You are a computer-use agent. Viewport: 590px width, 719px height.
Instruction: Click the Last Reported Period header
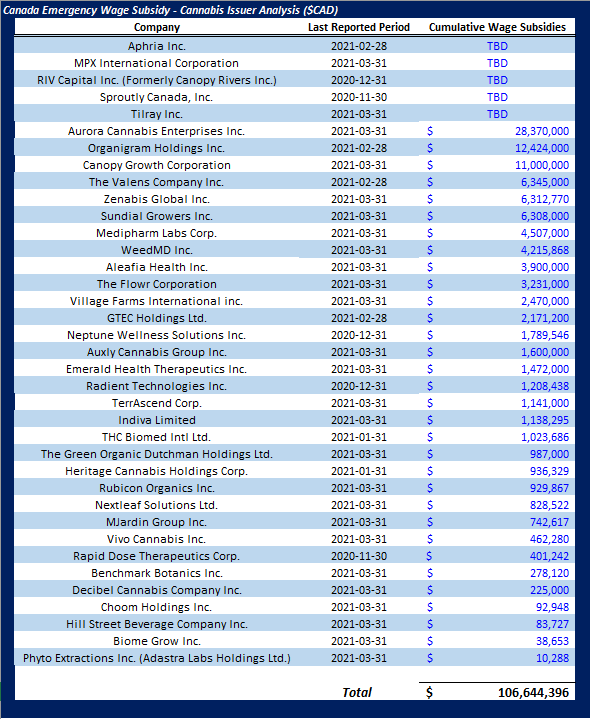[358, 28]
